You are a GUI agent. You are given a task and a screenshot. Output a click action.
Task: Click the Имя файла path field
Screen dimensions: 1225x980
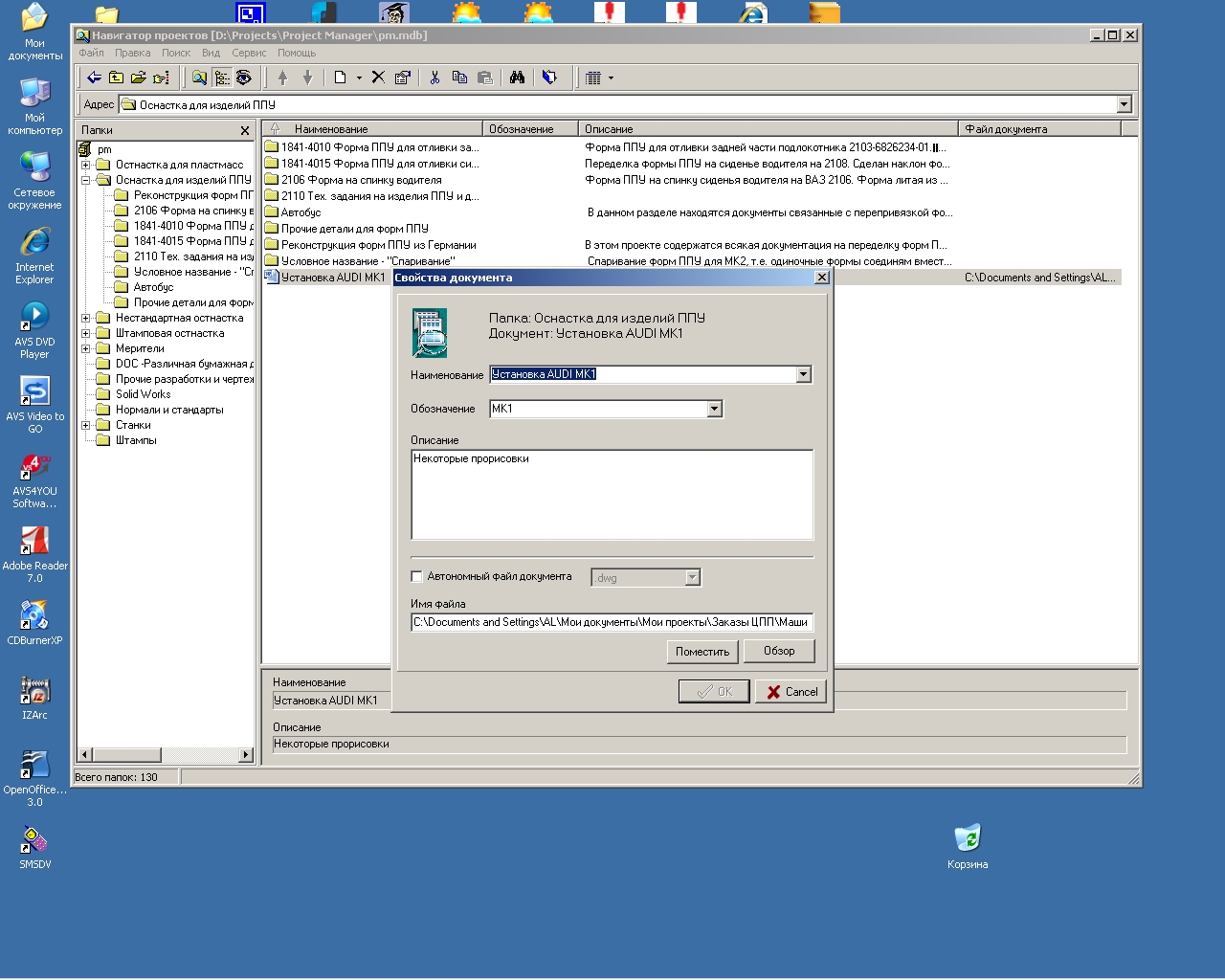click(x=612, y=622)
